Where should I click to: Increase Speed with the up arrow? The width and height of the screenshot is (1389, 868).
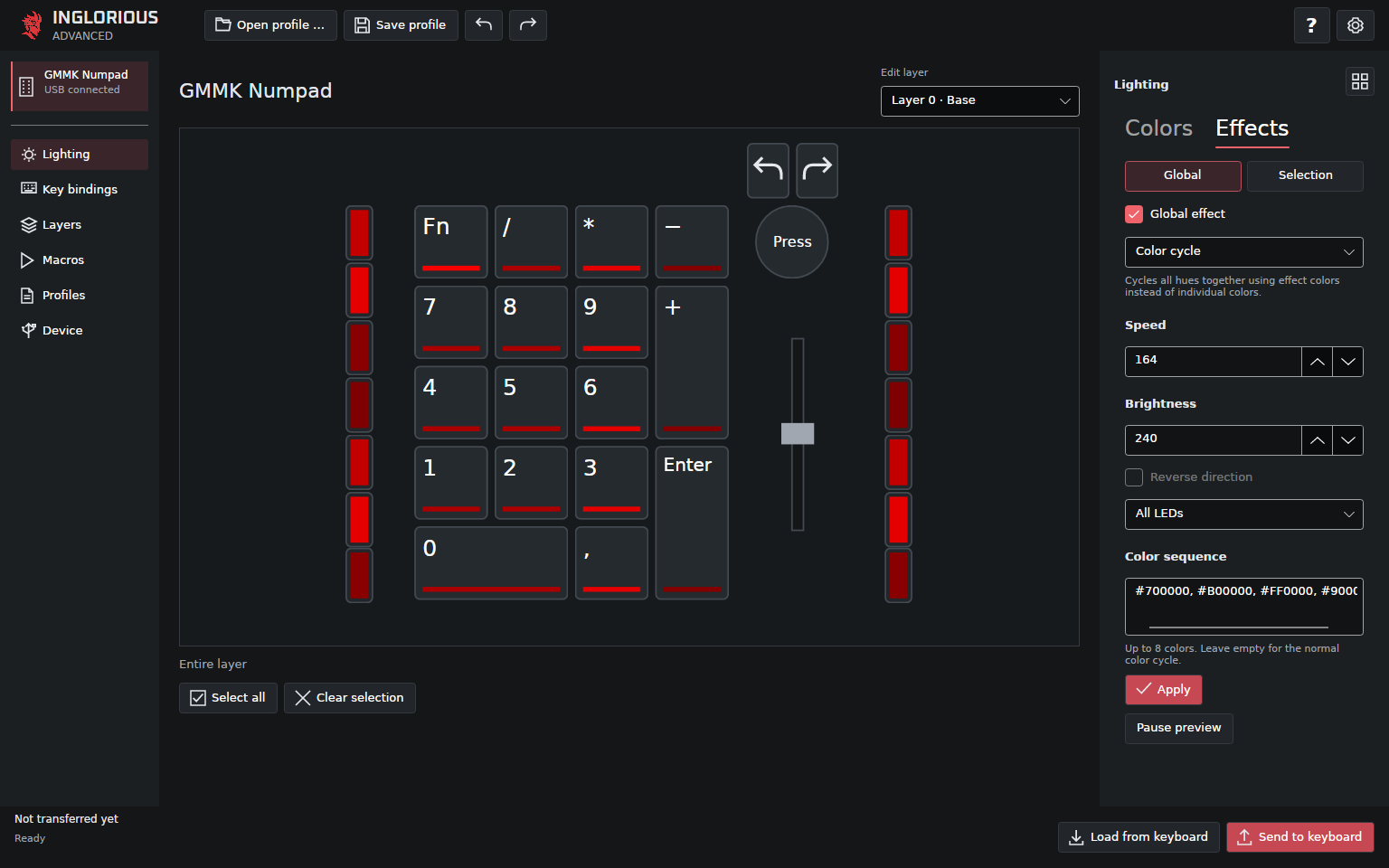[x=1318, y=362]
